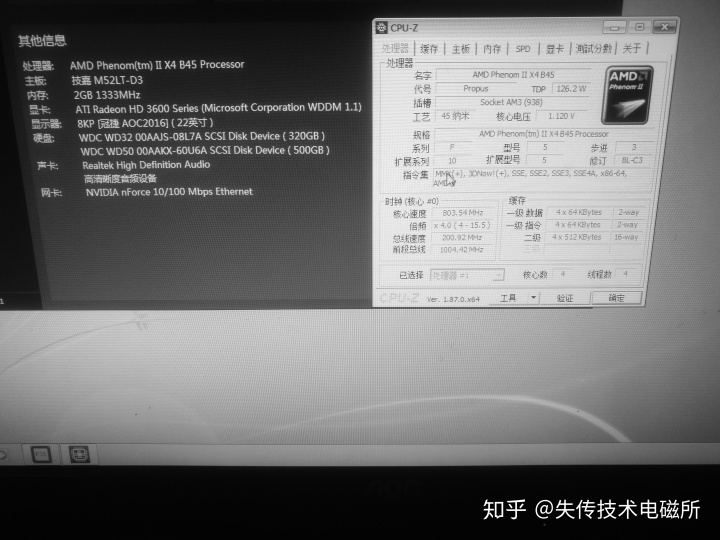Click the maximize button of CPU-Z
The width and height of the screenshot is (720, 540).
pyautogui.click(x=639, y=27)
